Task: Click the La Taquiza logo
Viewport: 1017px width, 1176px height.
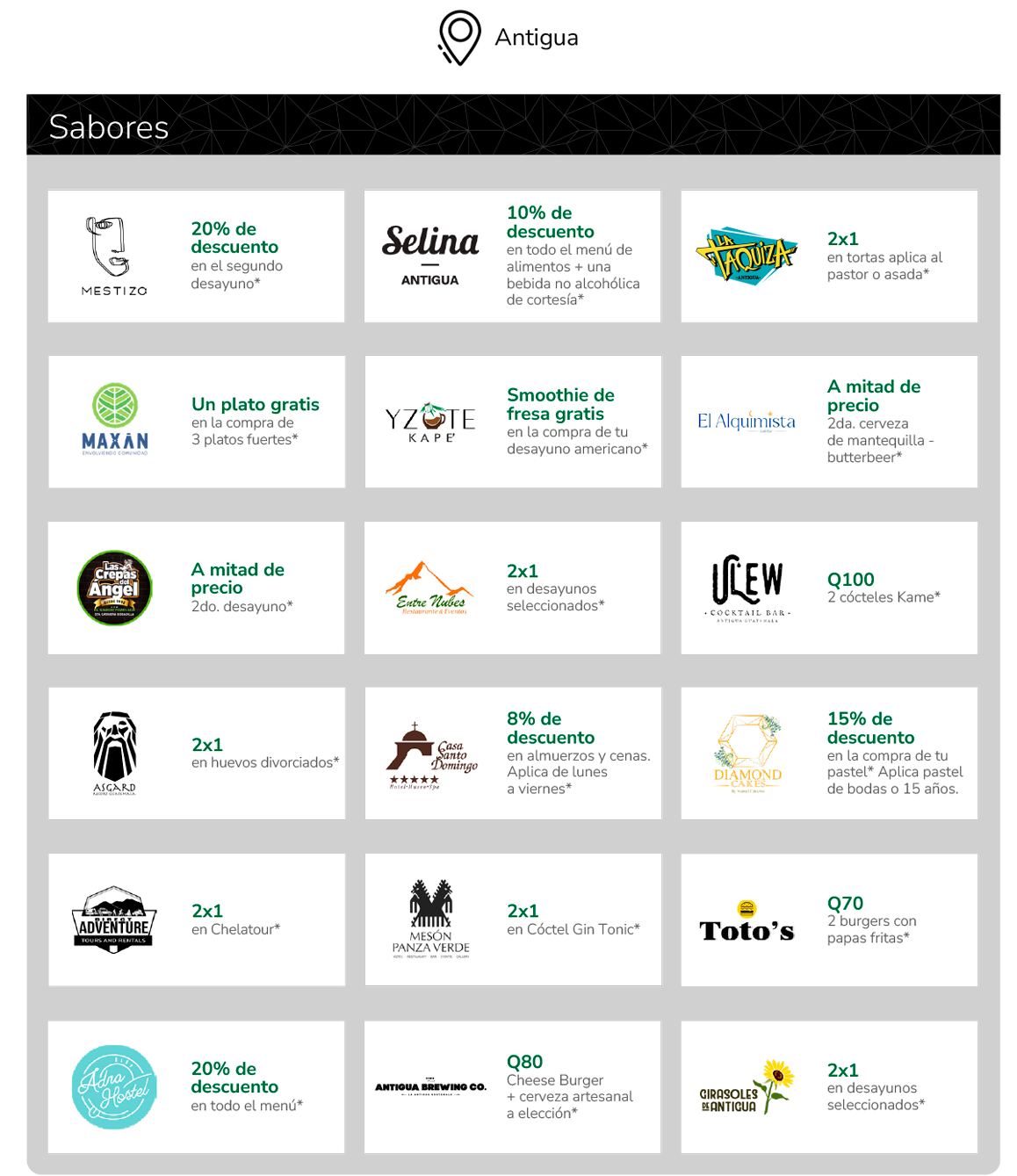Action: (747, 256)
